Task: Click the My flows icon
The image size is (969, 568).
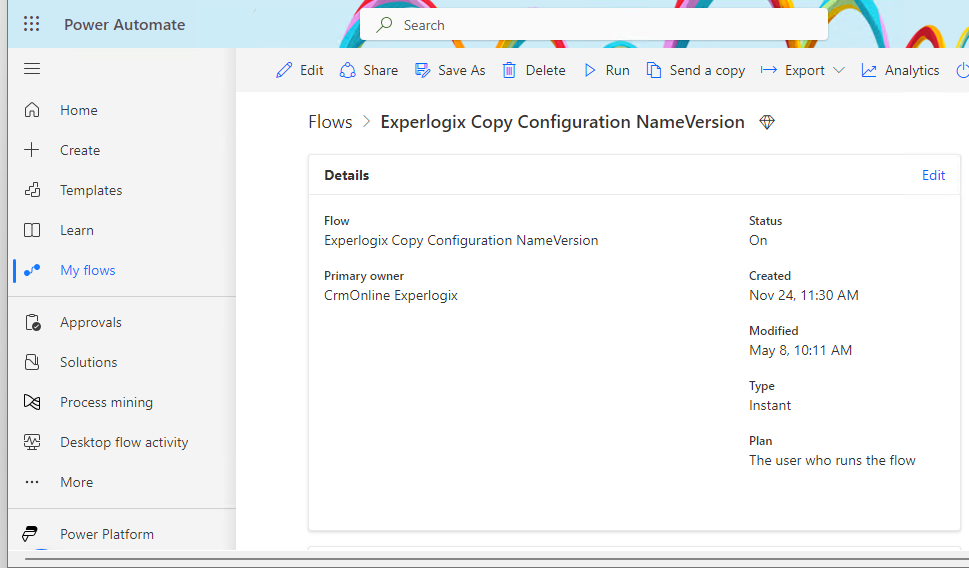Action: (32, 270)
